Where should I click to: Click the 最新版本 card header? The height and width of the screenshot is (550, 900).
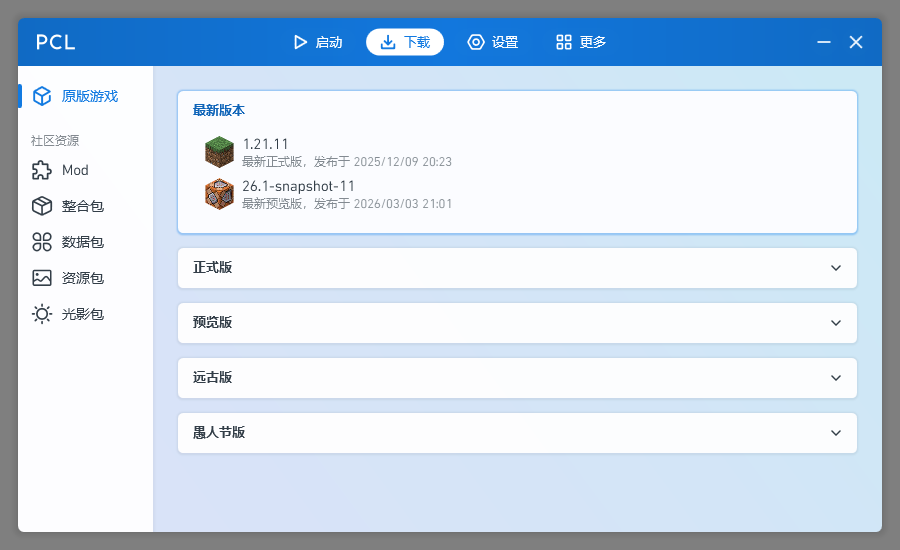coord(219,110)
